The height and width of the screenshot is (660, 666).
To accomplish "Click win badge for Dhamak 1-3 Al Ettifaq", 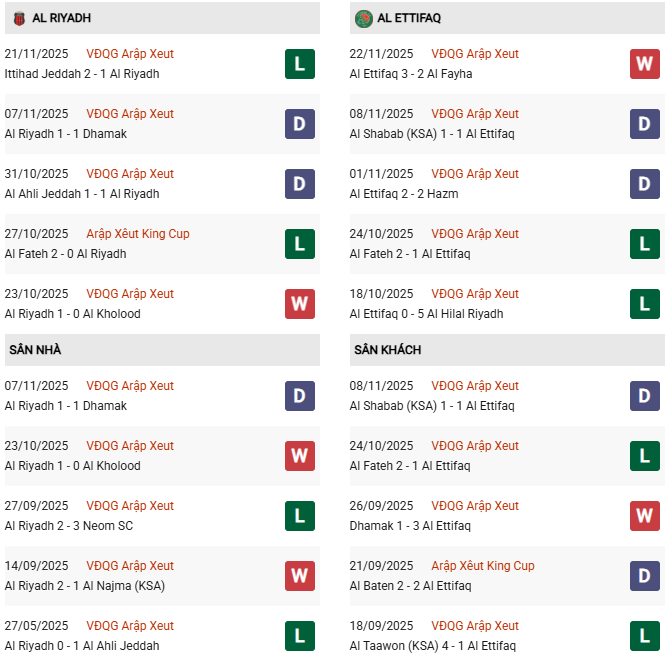I will tap(644, 516).
